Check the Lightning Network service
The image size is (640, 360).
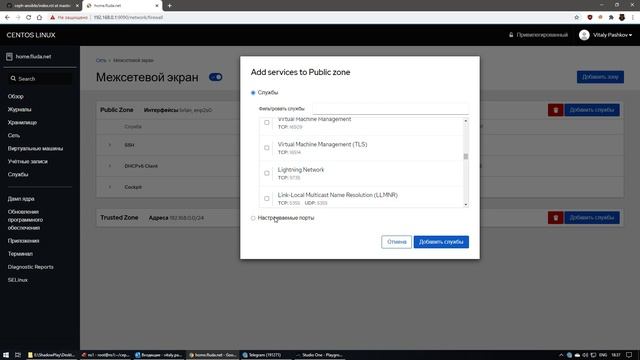pyautogui.click(x=267, y=173)
